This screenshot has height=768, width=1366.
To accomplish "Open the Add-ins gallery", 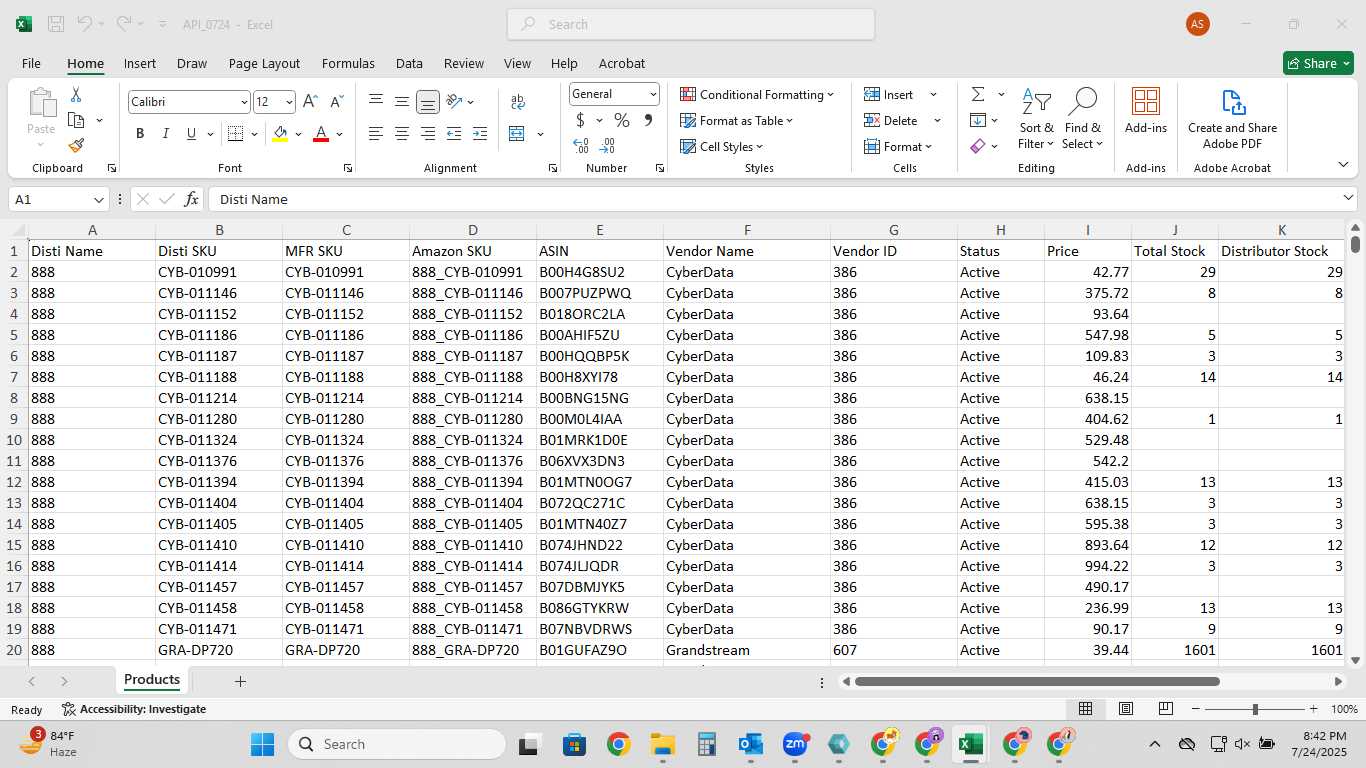I will coord(1146,111).
